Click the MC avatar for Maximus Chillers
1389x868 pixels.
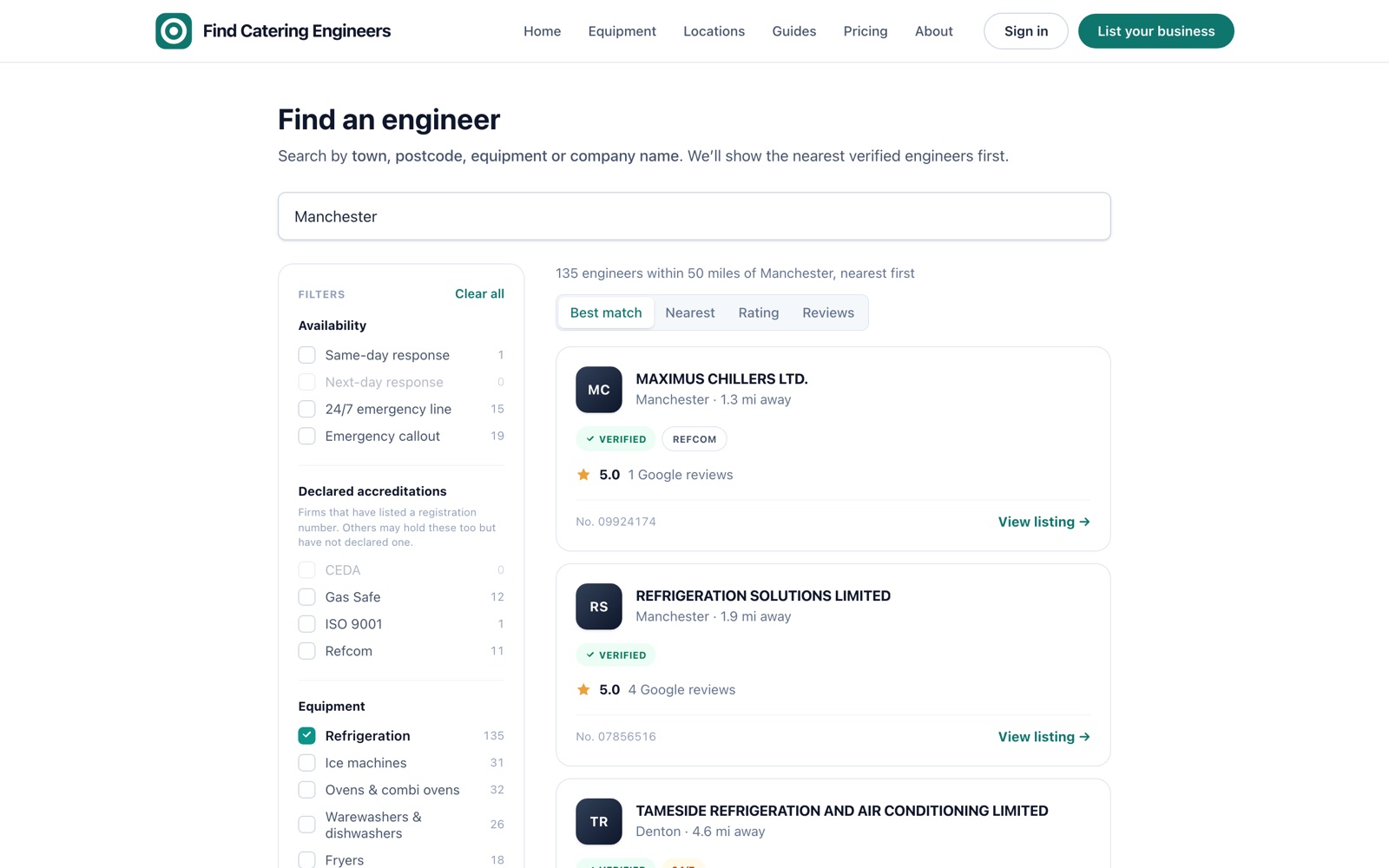599,390
